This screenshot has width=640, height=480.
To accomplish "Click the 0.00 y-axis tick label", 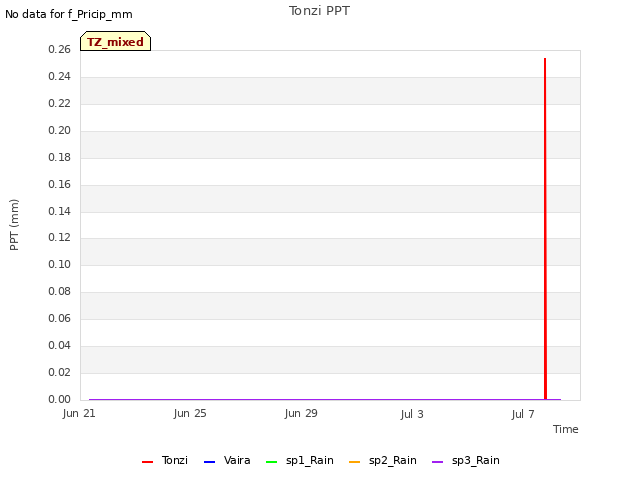I will tap(60, 399).
